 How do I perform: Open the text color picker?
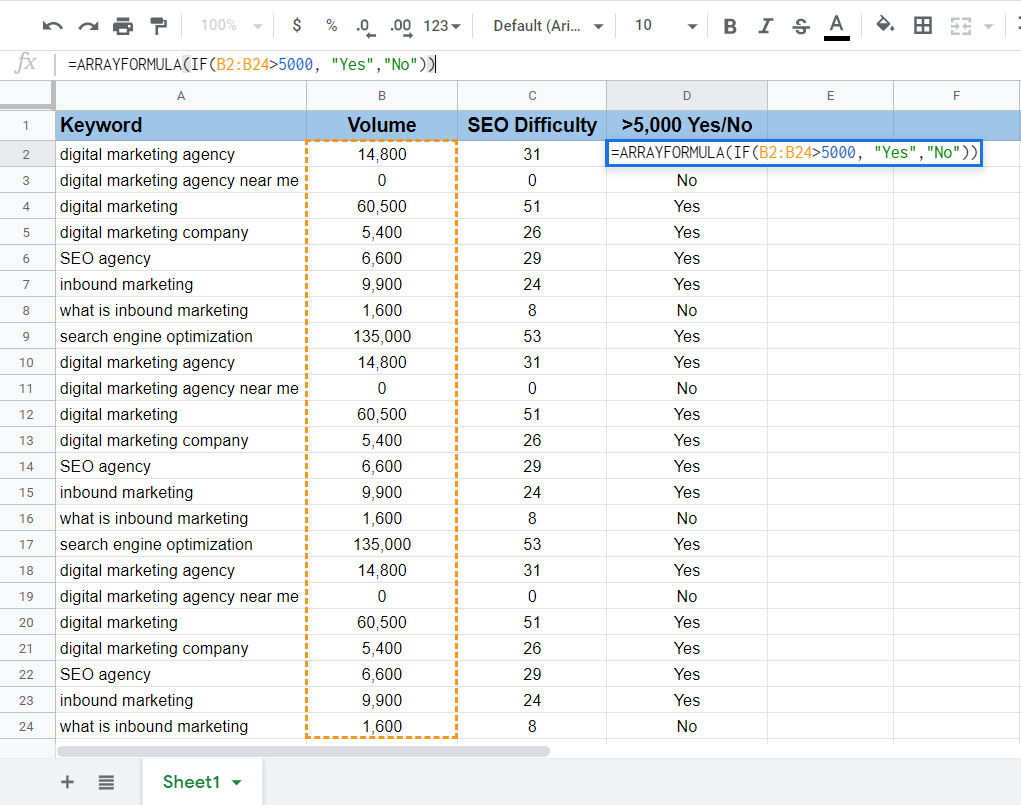(x=837, y=26)
